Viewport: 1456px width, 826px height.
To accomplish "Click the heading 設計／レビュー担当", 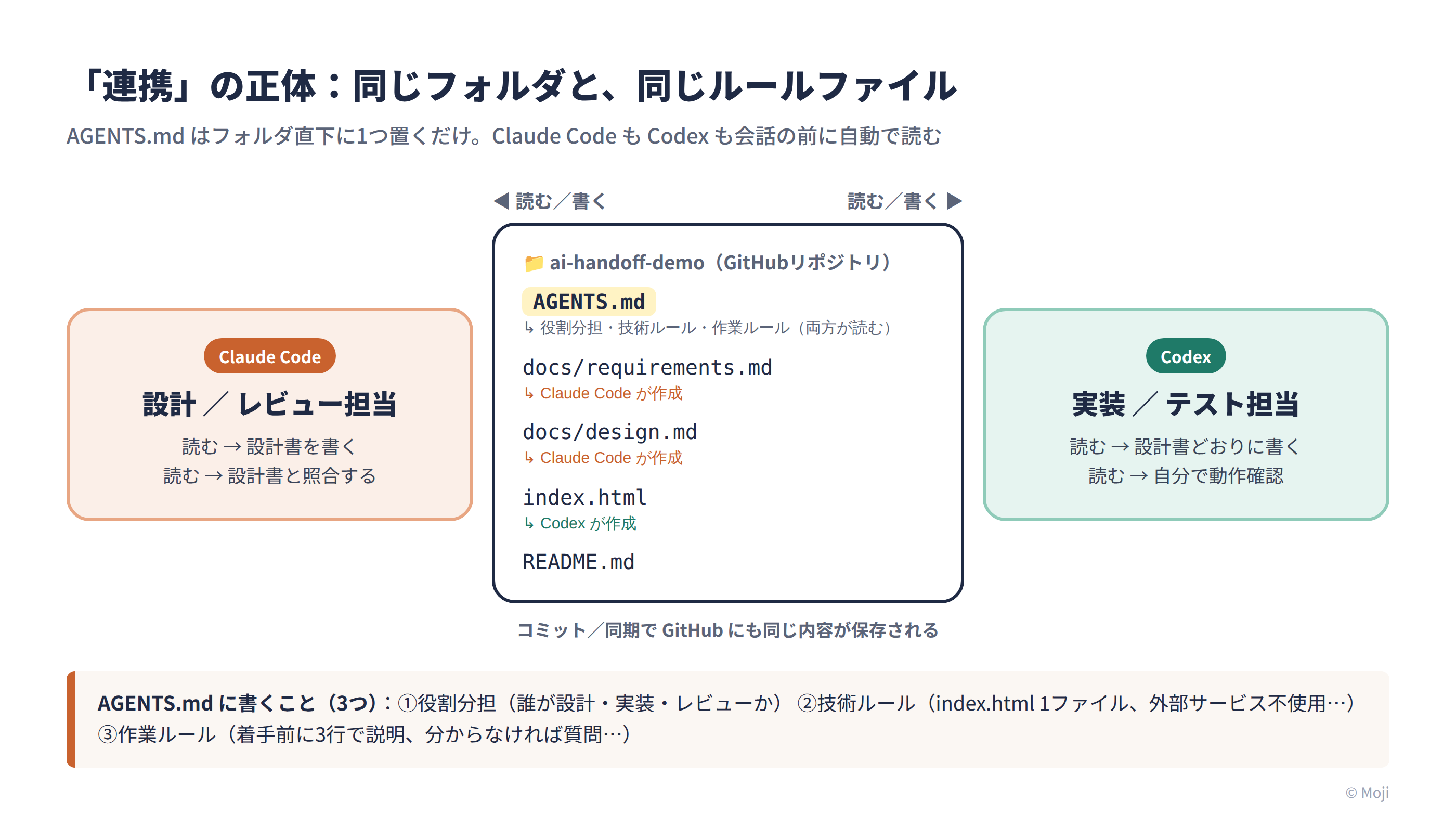I will click(x=270, y=404).
